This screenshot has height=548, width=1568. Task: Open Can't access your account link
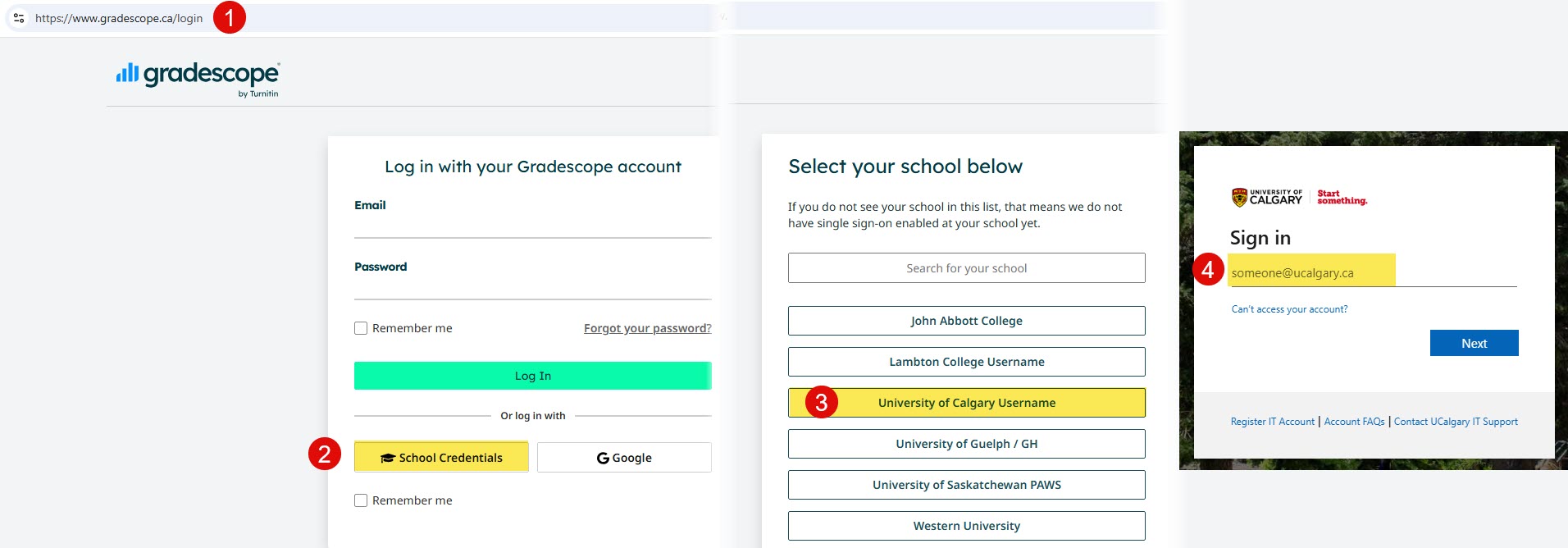(1289, 309)
